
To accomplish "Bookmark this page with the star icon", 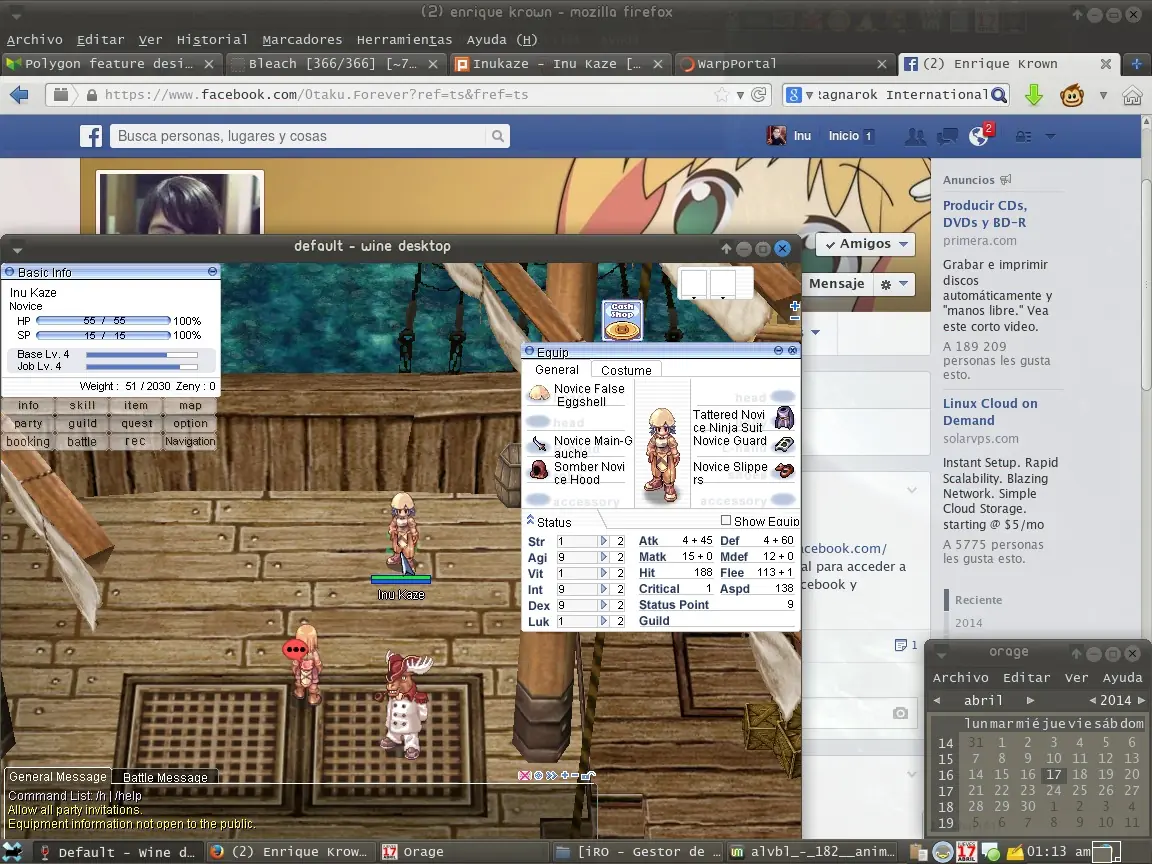I will [721, 95].
